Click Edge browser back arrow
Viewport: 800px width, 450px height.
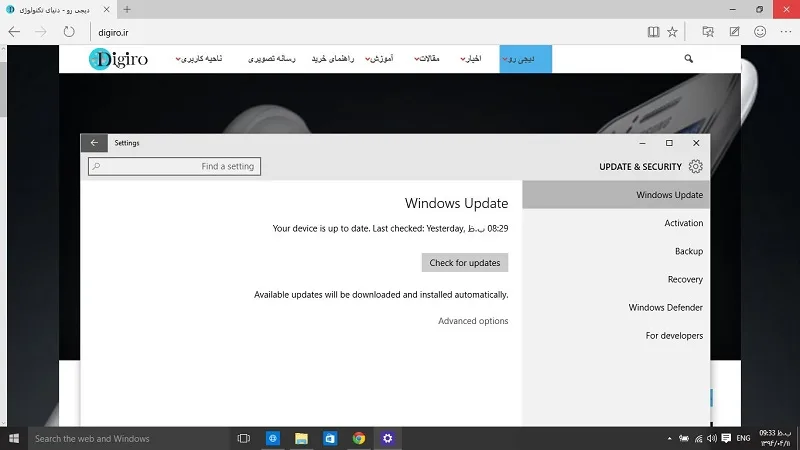(x=14, y=32)
